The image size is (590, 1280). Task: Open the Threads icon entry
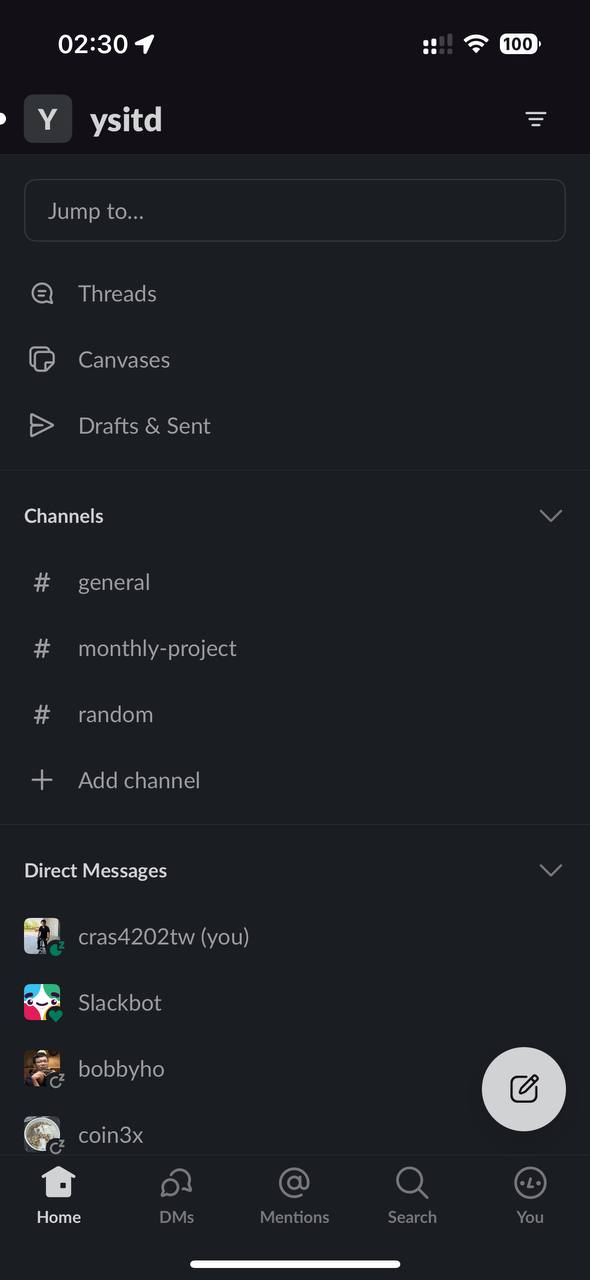42,294
